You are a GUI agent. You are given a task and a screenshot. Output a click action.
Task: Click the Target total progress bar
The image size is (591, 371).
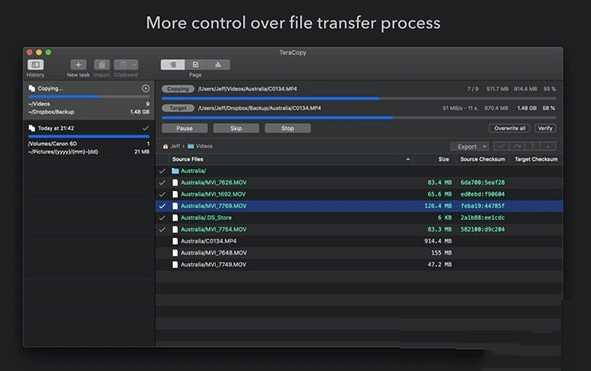[x=359, y=118]
